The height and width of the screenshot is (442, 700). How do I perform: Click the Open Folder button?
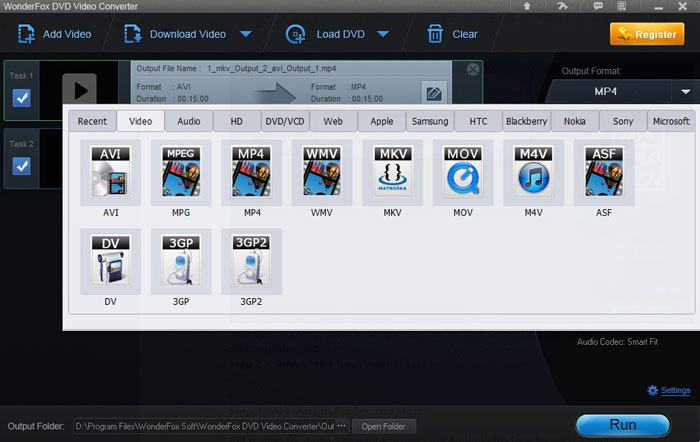[383, 426]
